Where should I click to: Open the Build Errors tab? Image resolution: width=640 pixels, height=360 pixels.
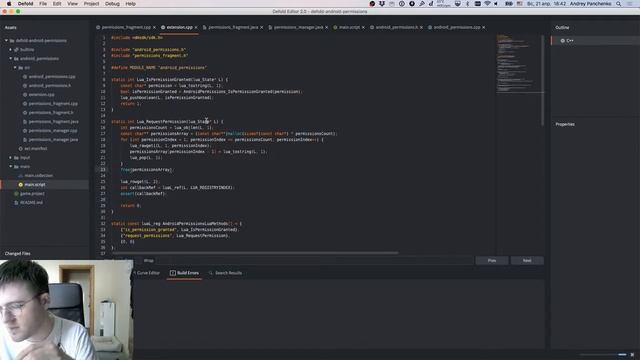(x=184, y=273)
